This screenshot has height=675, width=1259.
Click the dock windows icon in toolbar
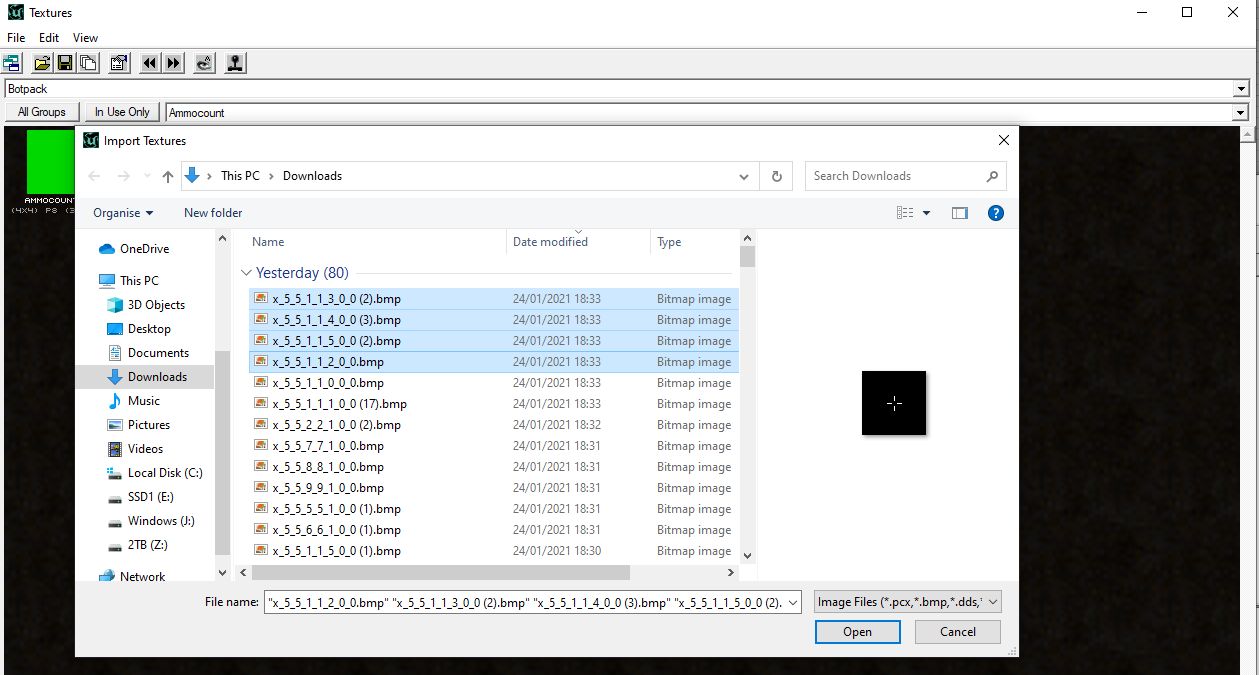coord(12,63)
